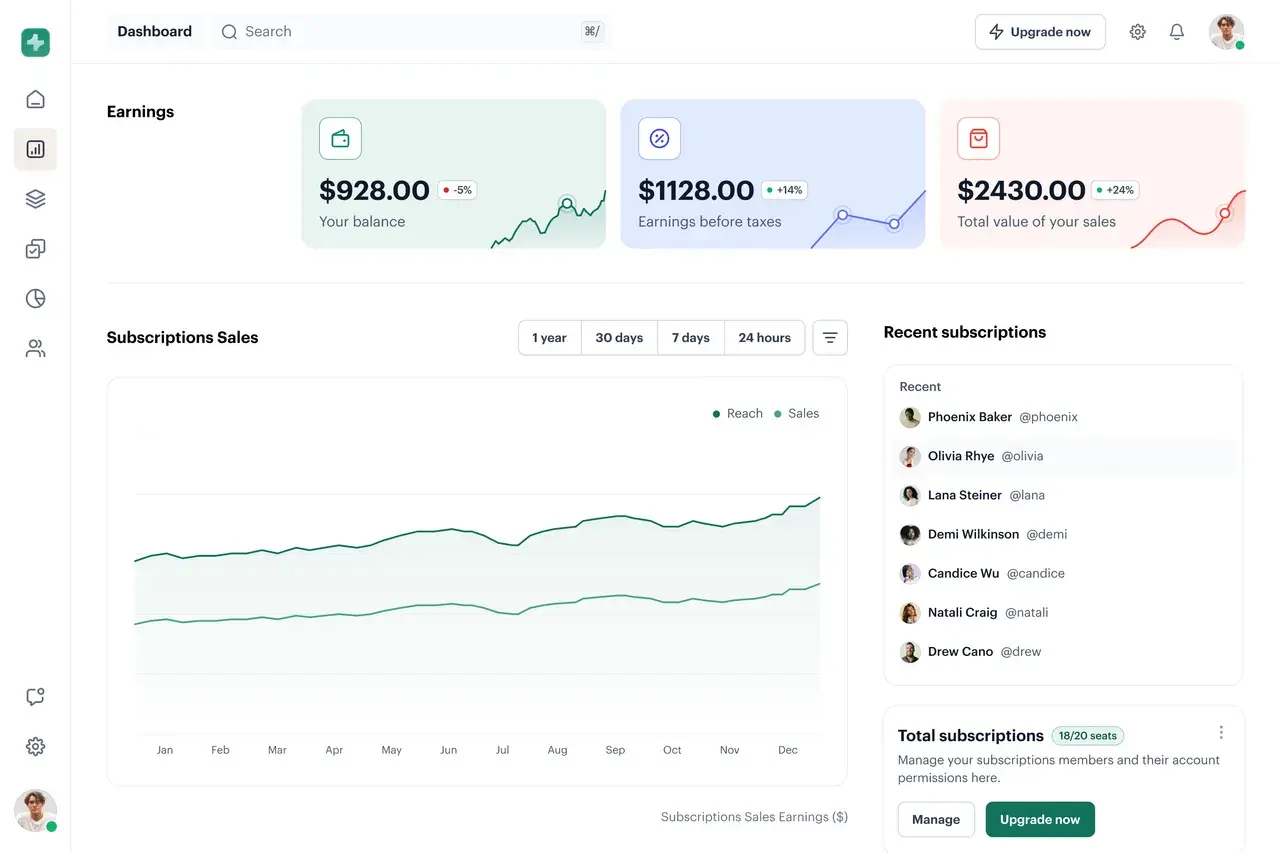Select the 24 hours time range

[764, 338]
